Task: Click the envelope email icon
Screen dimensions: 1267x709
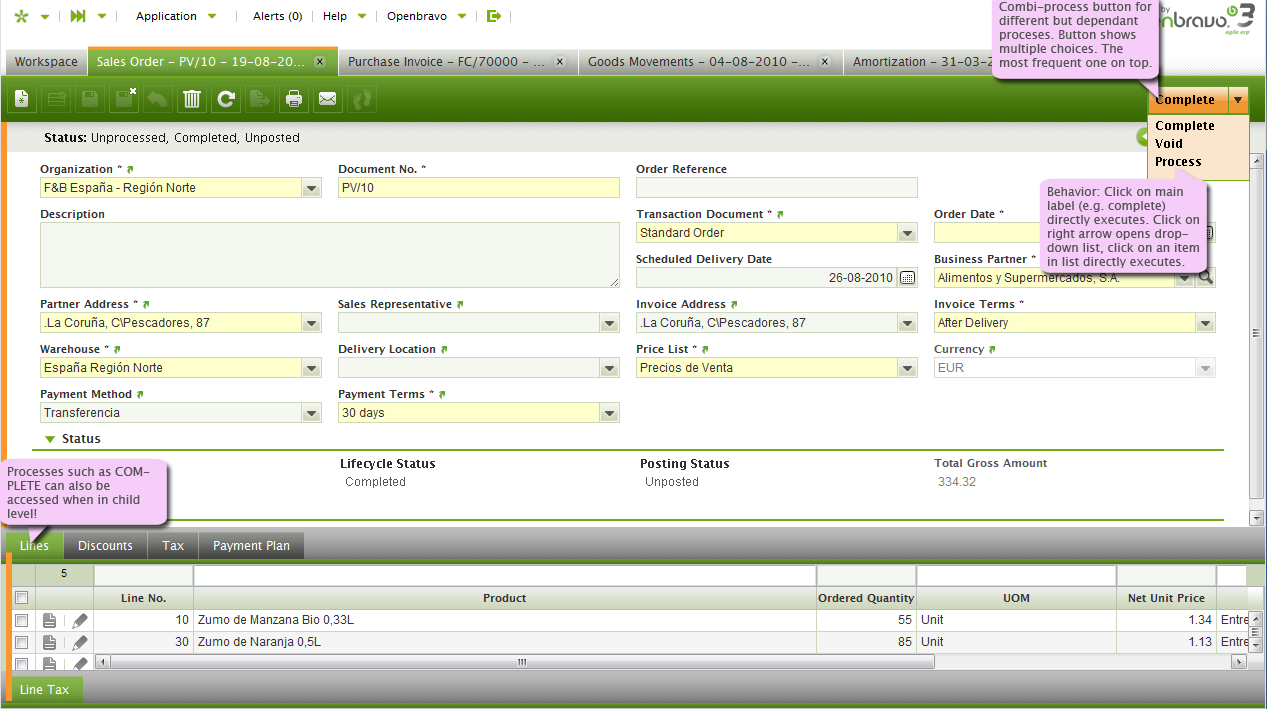Action: pos(327,99)
